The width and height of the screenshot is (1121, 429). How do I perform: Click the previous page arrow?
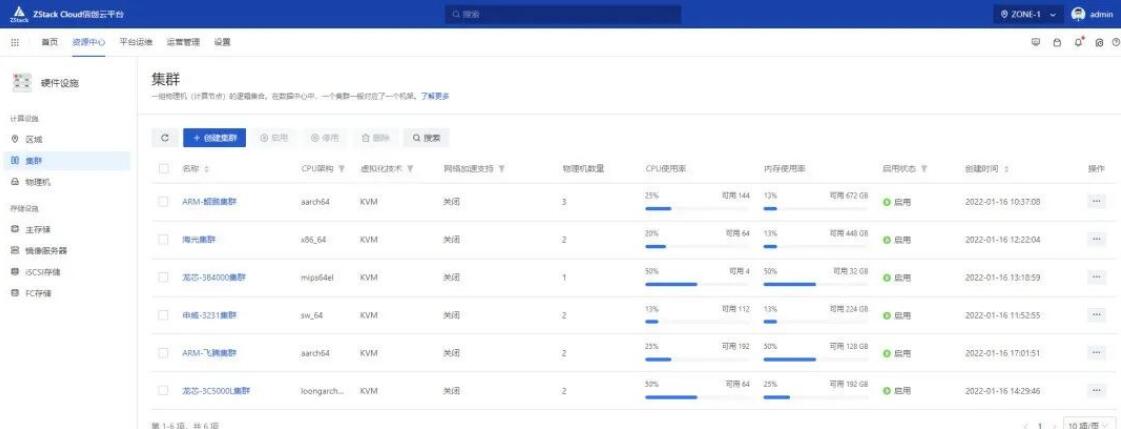[x=1024, y=425]
